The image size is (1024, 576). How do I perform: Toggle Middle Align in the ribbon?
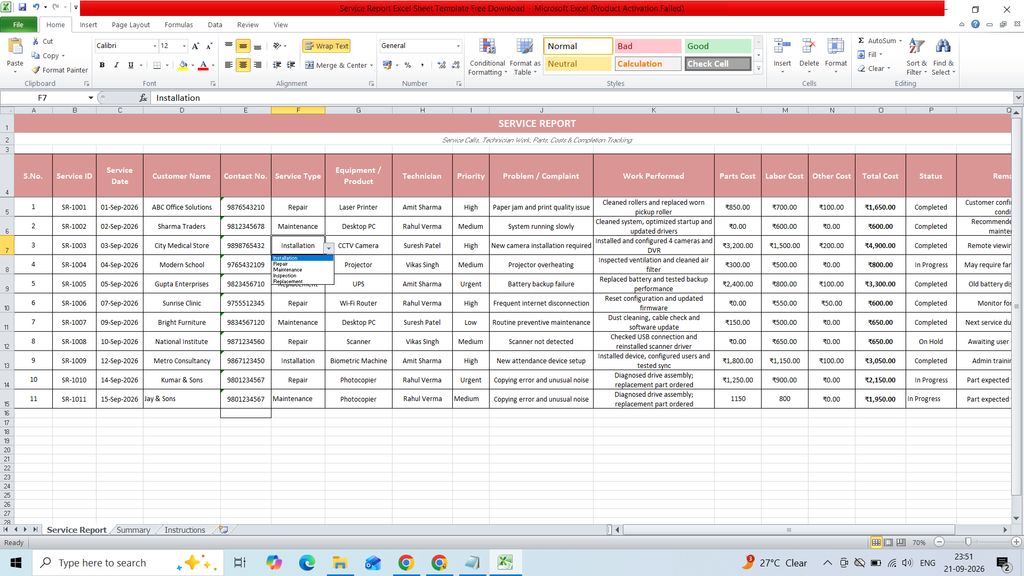tap(243, 46)
